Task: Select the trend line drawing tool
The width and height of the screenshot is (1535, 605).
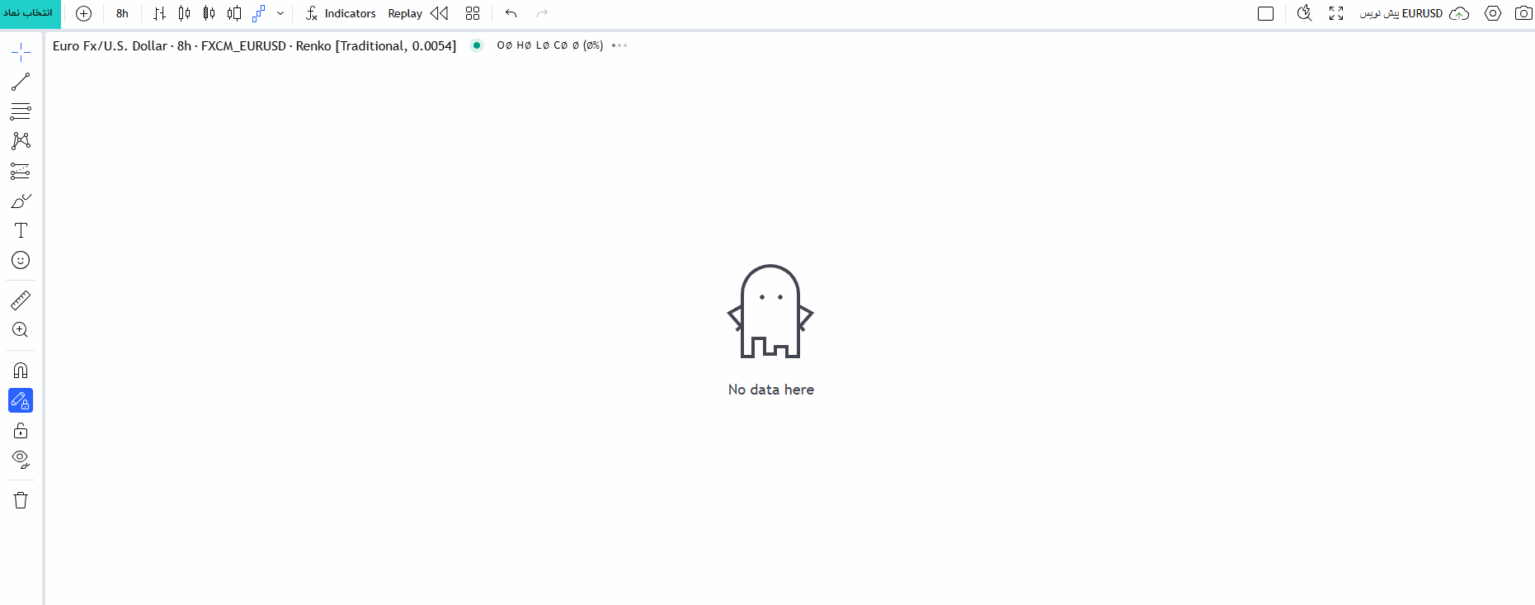Action: 20,82
